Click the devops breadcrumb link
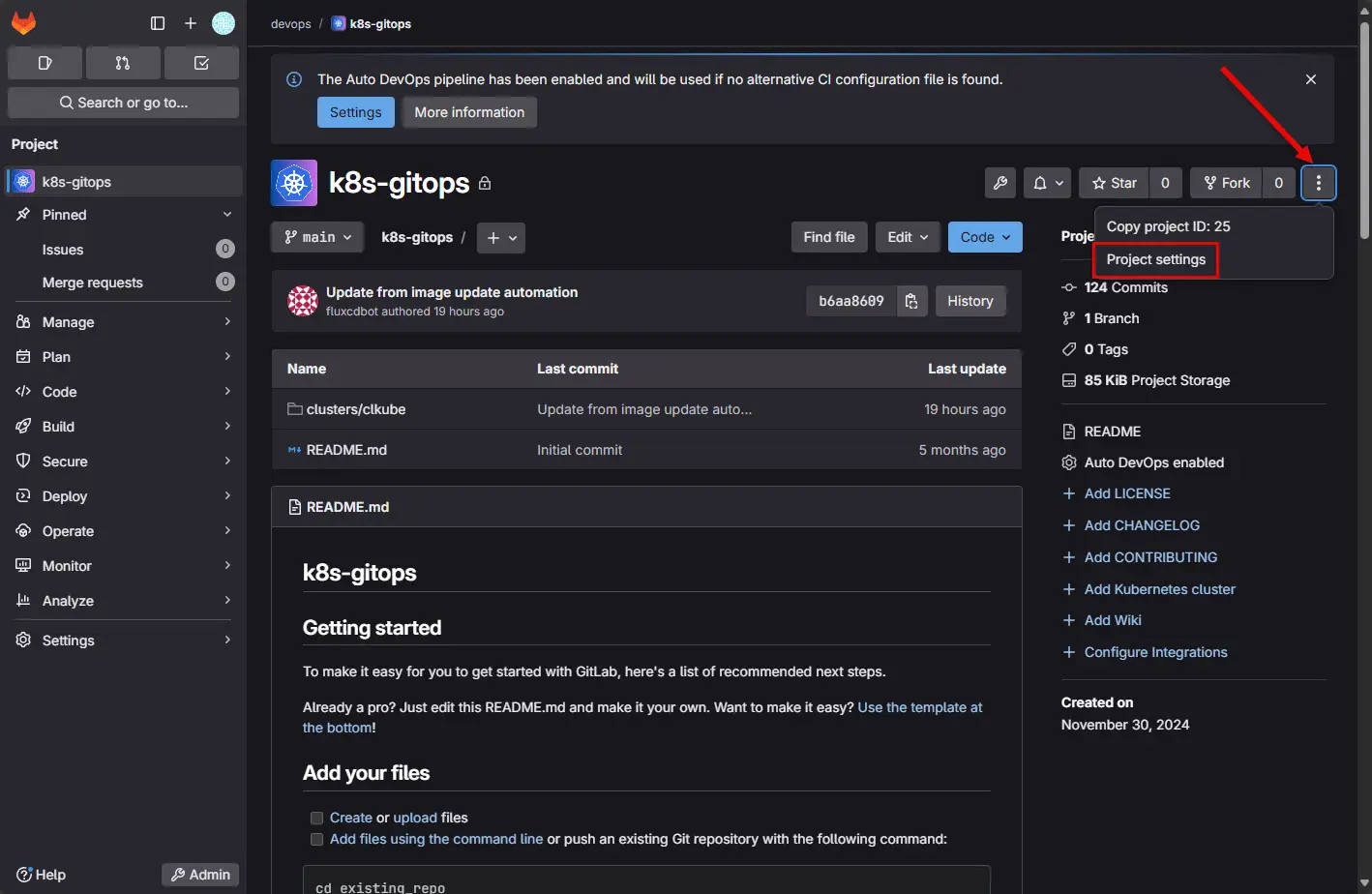1372x894 pixels. pos(291,23)
